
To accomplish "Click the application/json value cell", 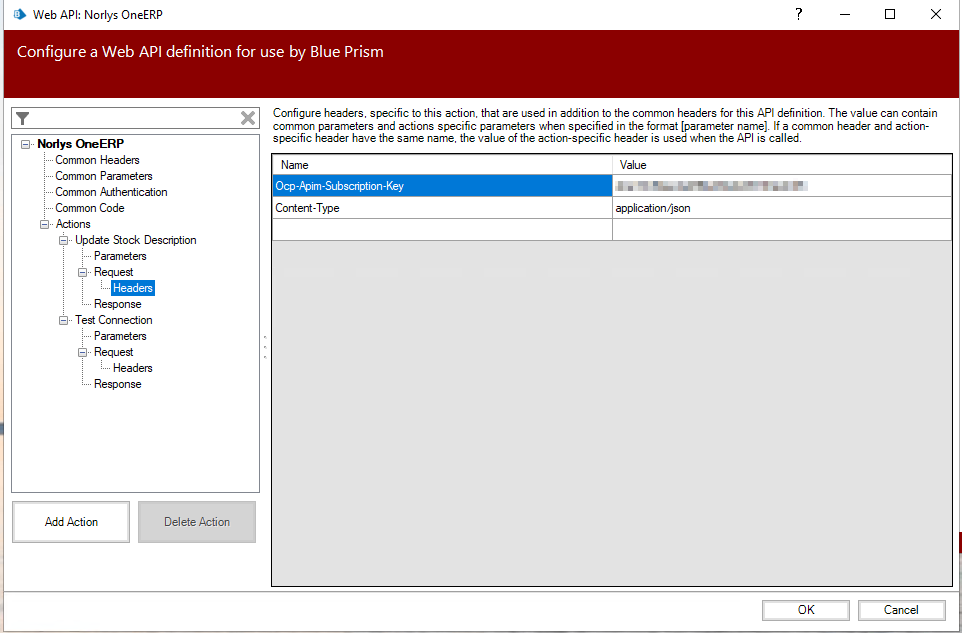I will (x=780, y=208).
